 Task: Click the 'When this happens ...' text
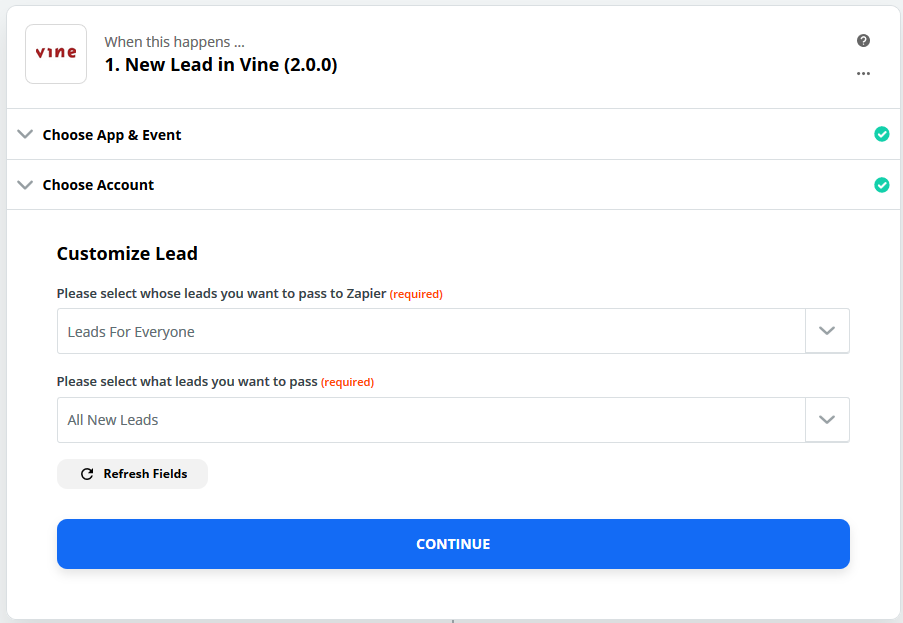coord(174,42)
